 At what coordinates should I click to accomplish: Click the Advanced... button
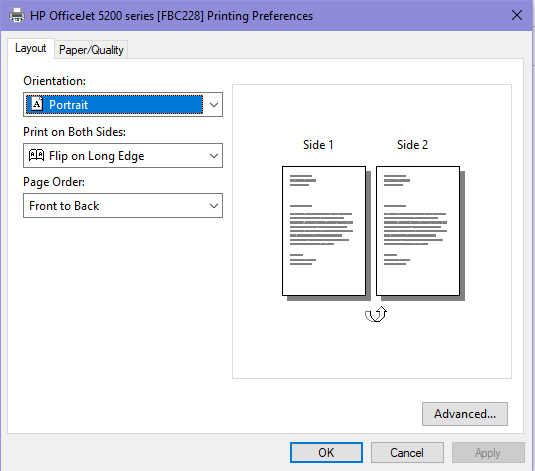coord(465,414)
